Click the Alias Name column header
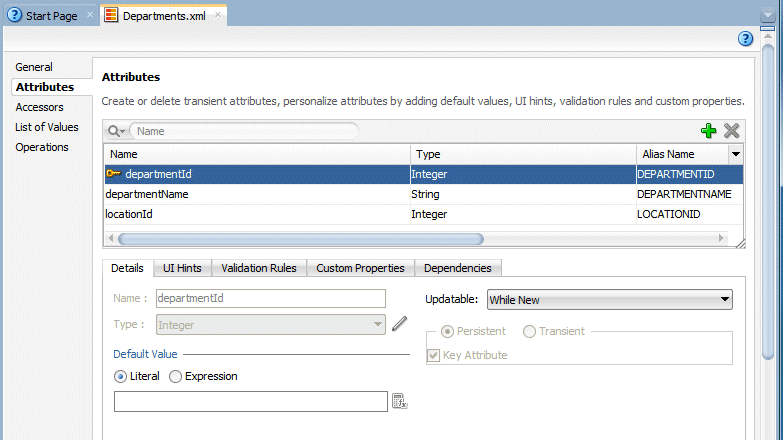The height and width of the screenshot is (440, 783). point(683,154)
